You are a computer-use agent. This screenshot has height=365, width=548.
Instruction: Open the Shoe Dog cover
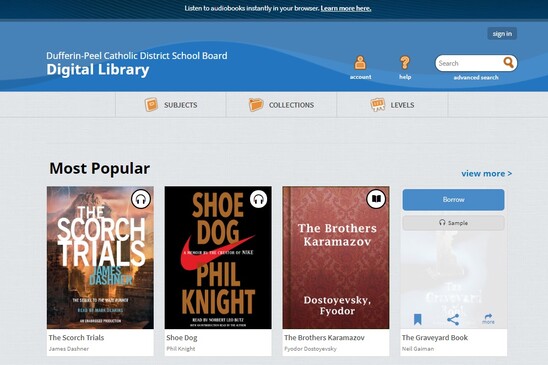218,257
